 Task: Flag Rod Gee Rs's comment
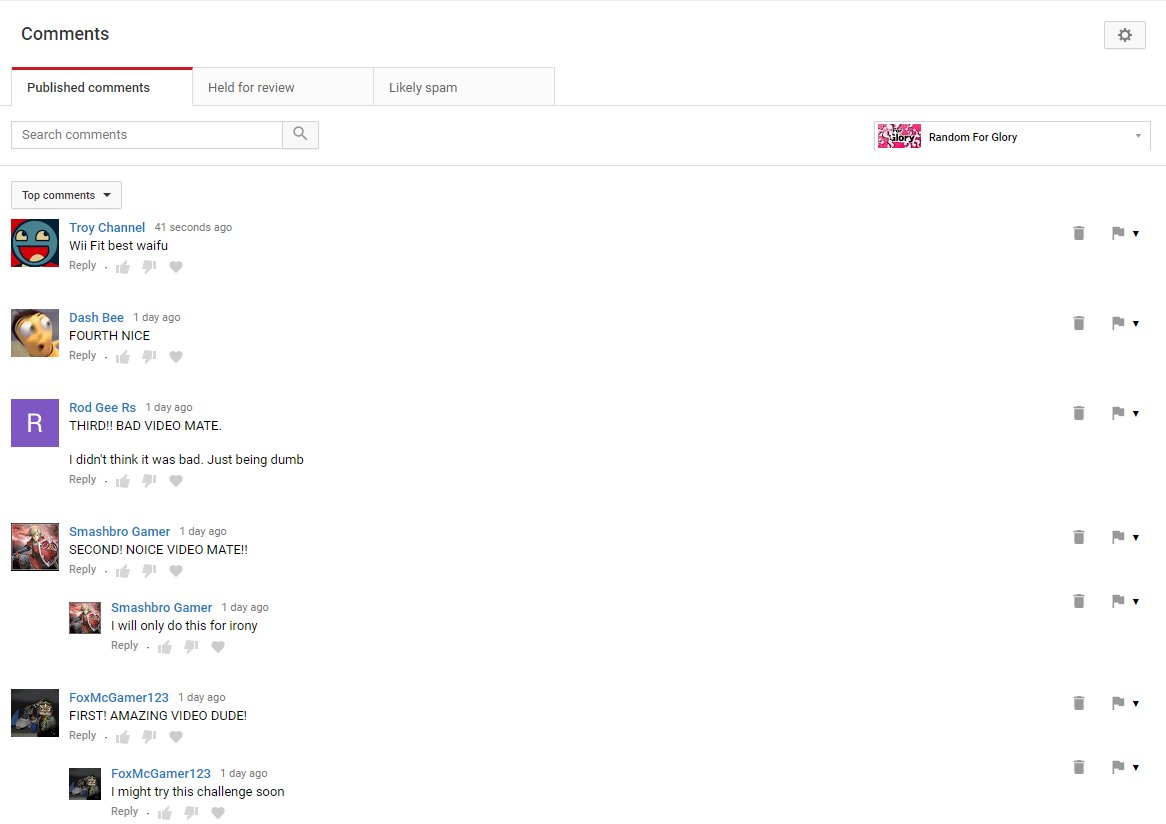coord(1118,413)
